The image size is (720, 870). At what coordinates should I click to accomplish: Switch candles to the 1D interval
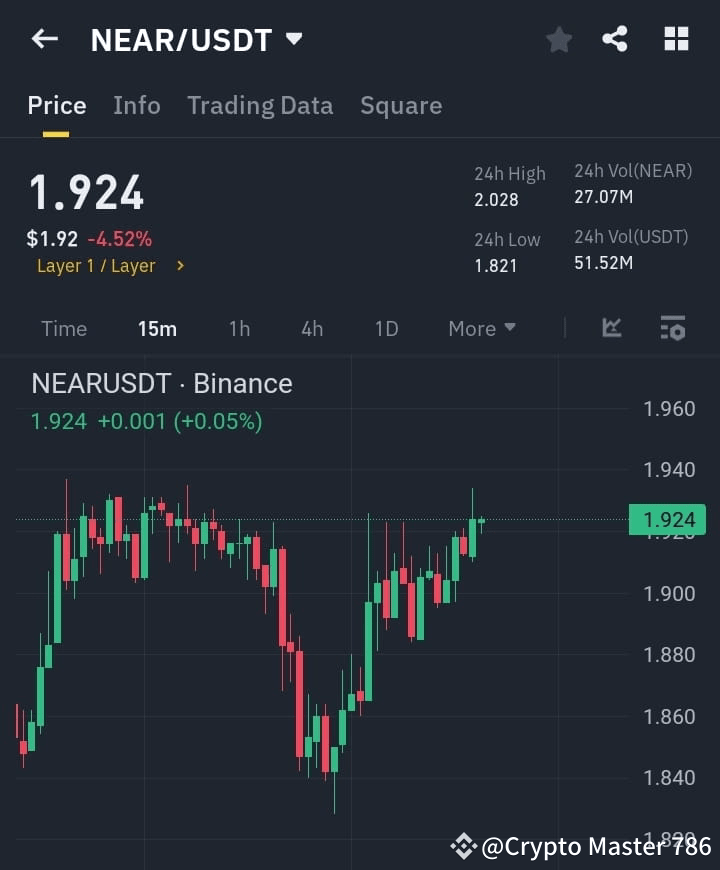(x=386, y=328)
